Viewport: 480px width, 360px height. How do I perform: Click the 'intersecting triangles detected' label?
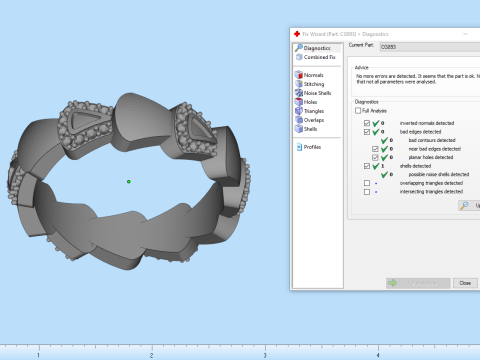431,192
